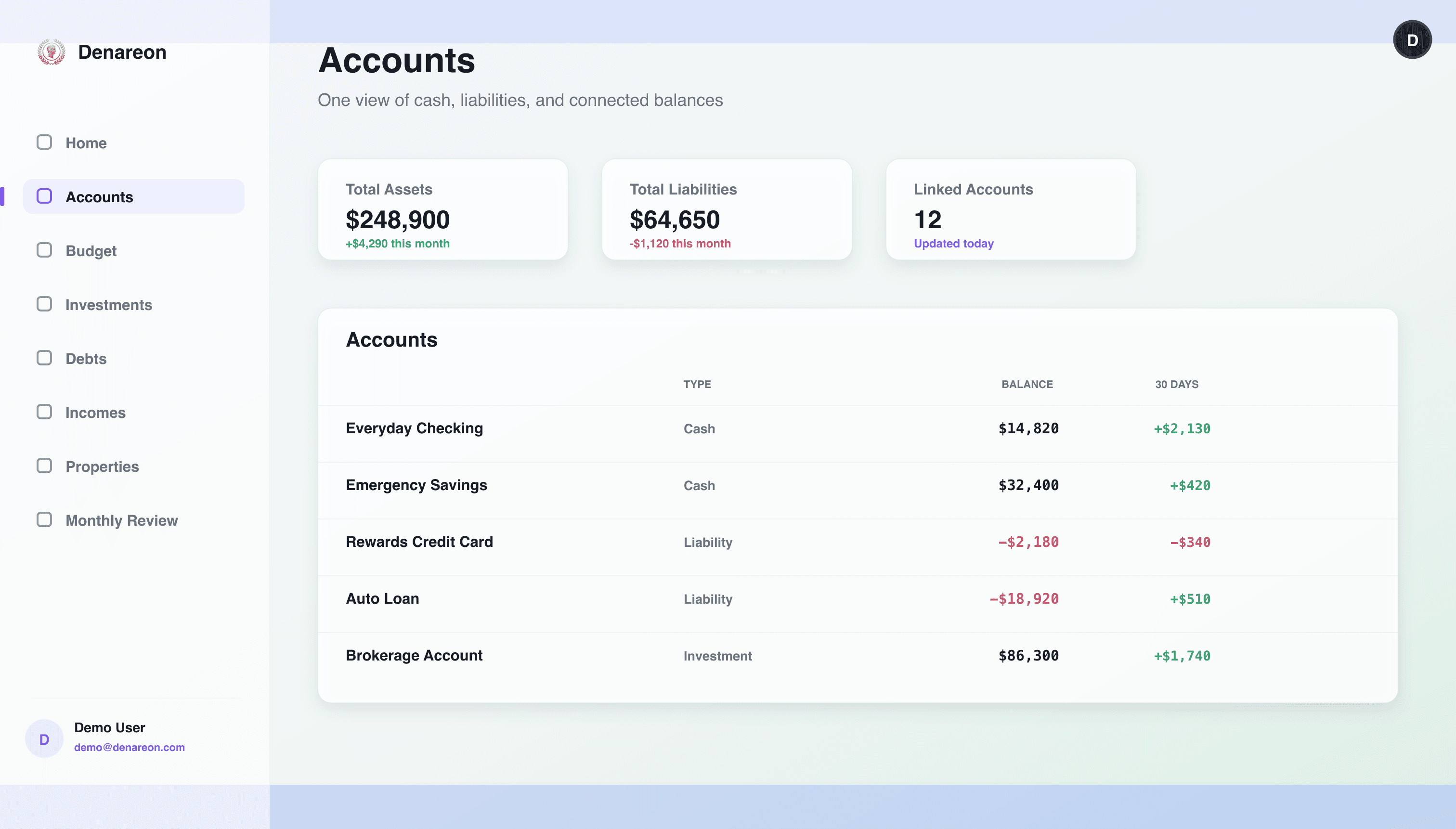Click the Monthly Review sidebar icon

click(44, 520)
